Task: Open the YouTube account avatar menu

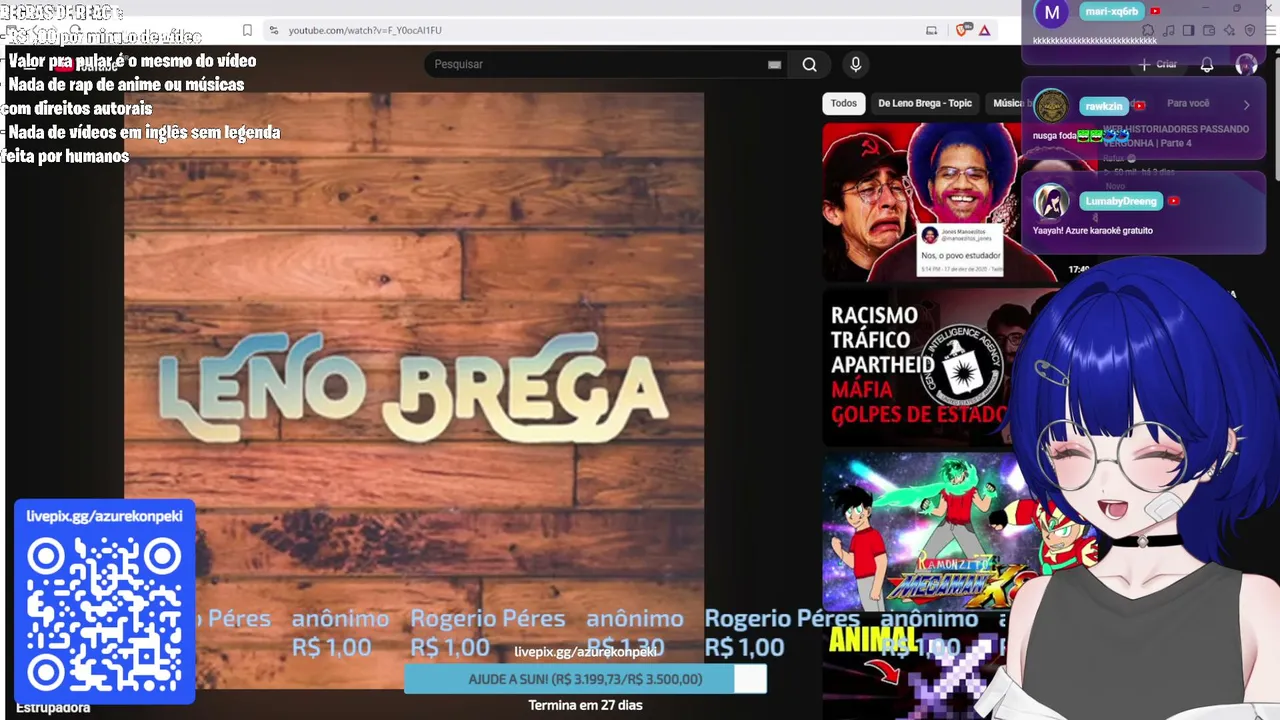Action: click(x=1246, y=64)
